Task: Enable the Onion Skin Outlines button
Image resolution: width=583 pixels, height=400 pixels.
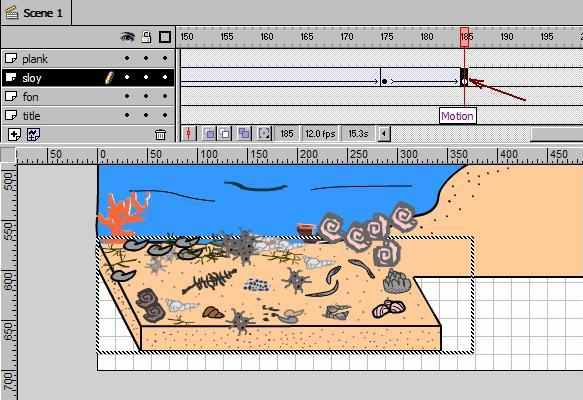Action: [x=225, y=133]
